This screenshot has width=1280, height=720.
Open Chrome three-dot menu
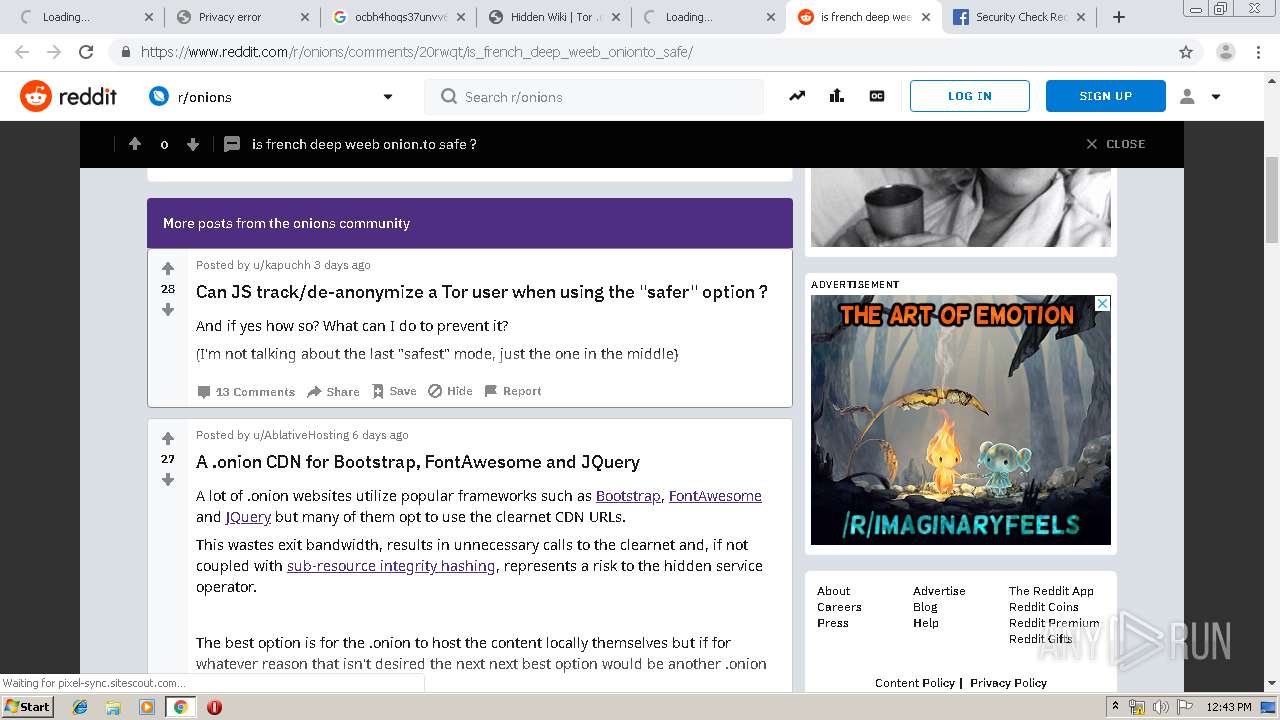tap(1260, 52)
